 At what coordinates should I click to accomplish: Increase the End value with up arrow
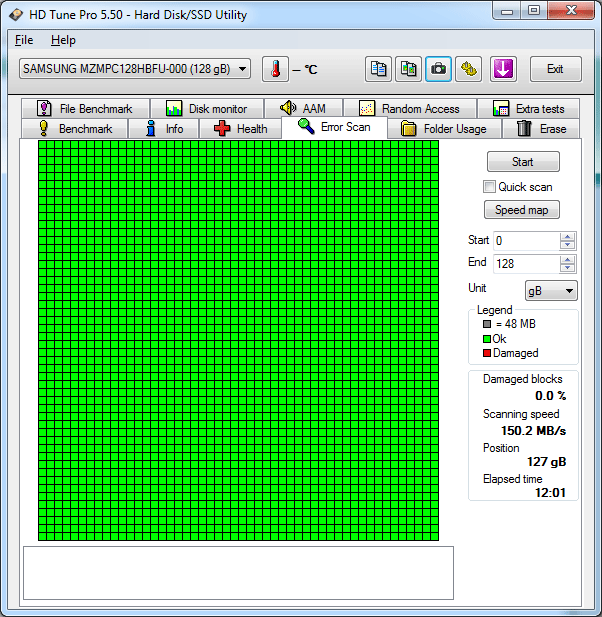pos(567,260)
